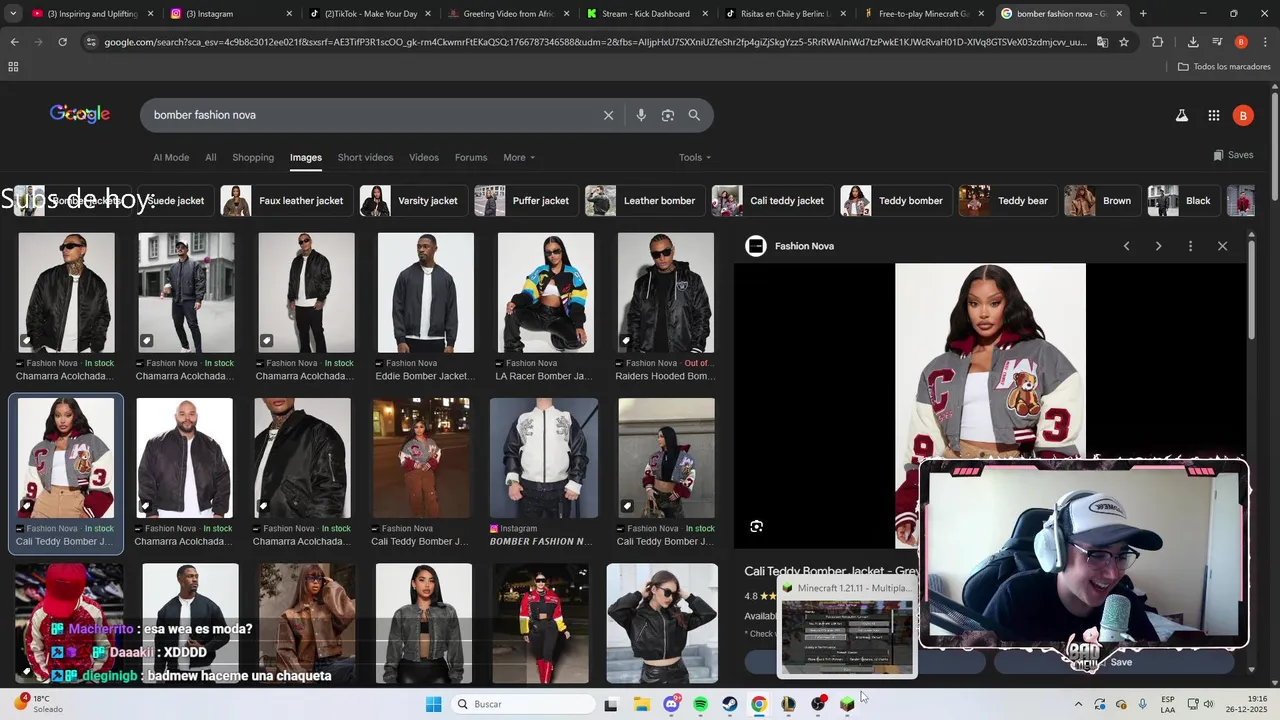Filter by Brown color chip
The image size is (1280, 720).
click(x=1102, y=201)
